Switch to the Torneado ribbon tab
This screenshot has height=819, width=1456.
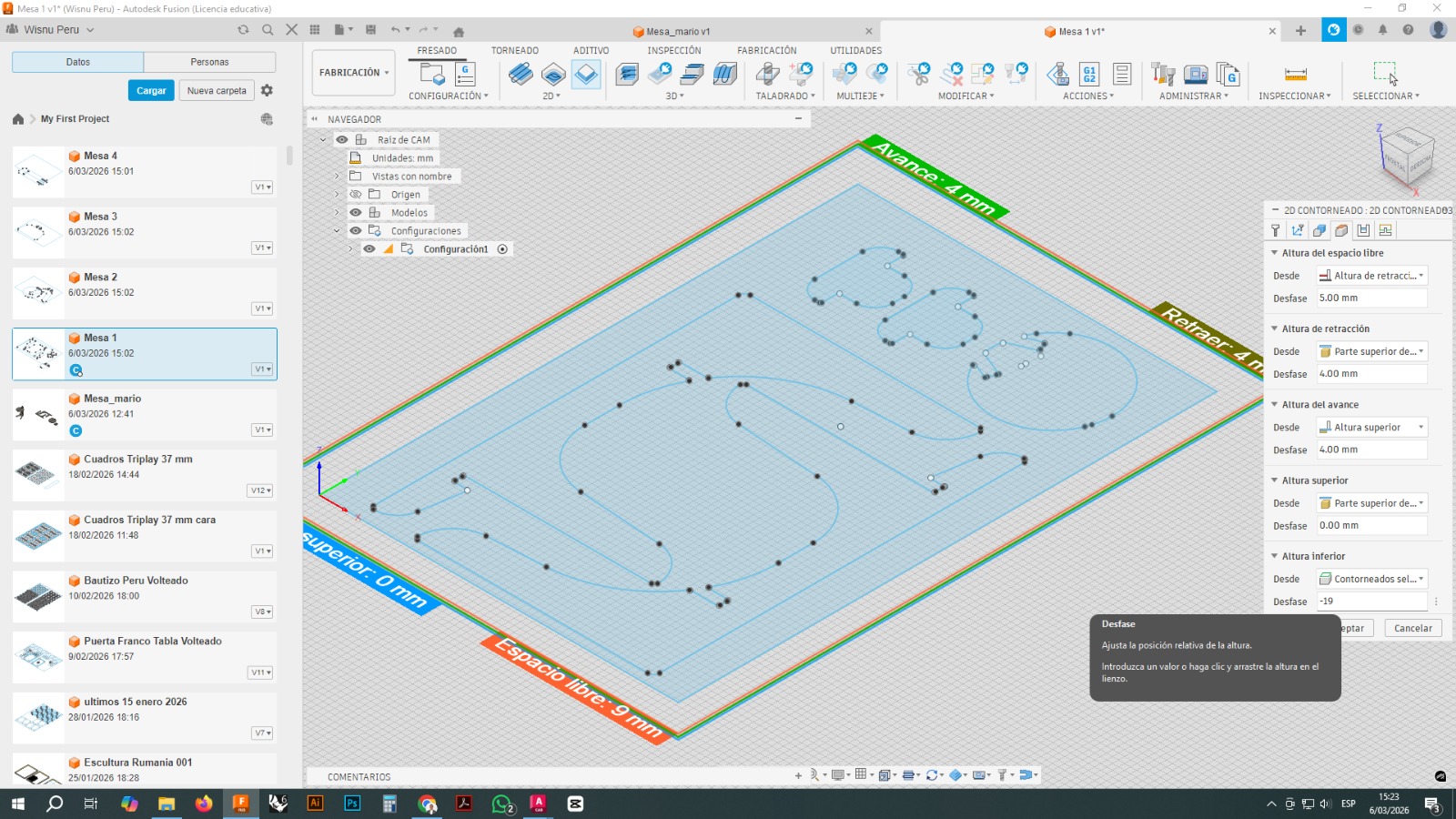(x=514, y=50)
